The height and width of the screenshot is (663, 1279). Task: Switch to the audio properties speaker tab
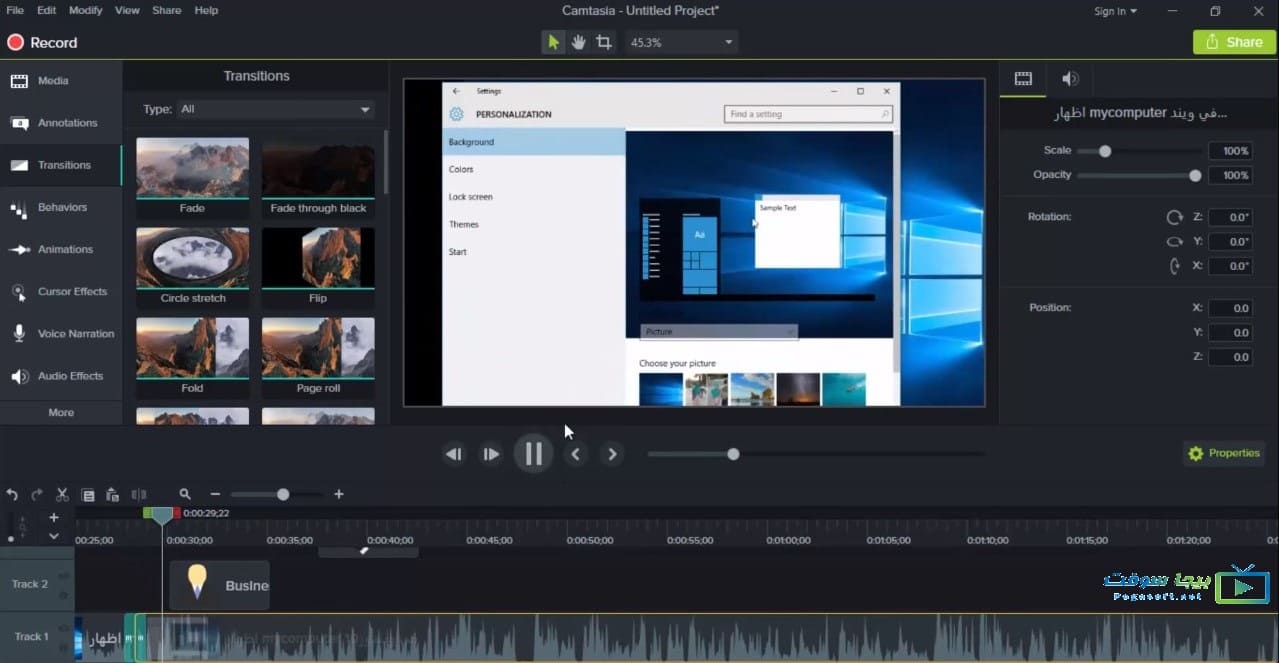1069,79
